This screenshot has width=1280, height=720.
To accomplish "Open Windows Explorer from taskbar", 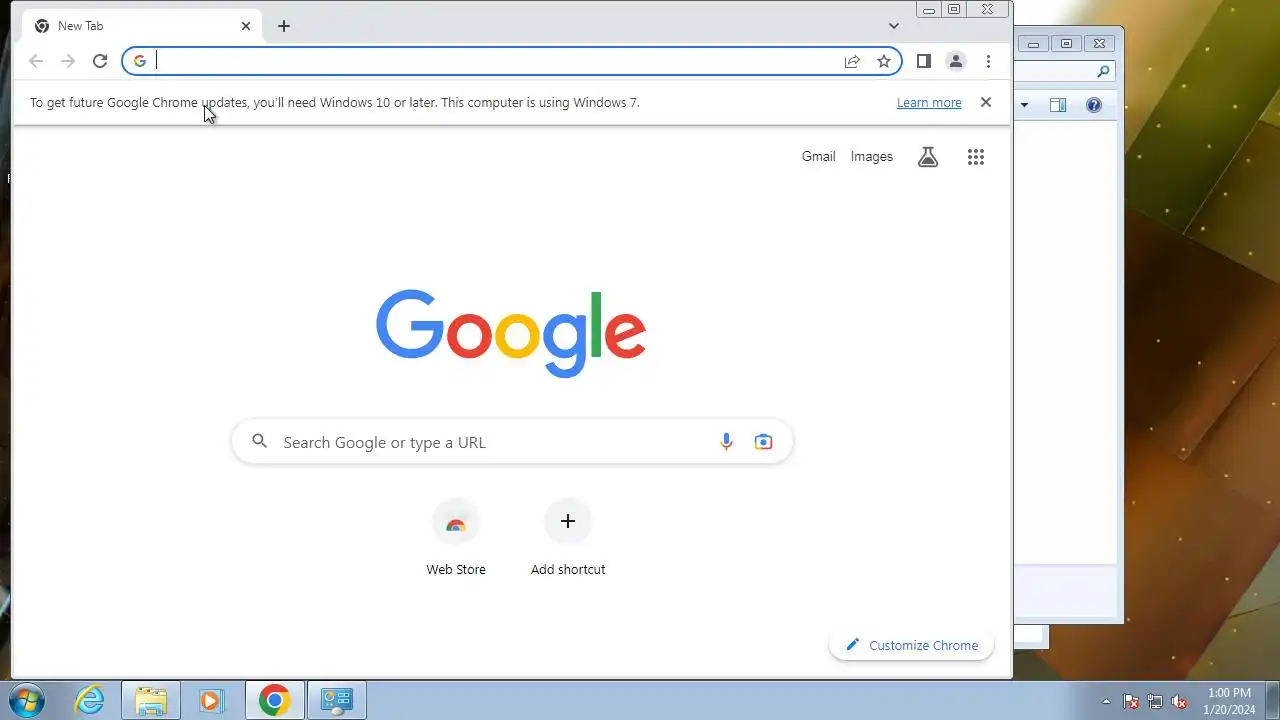I will point(151,701).
